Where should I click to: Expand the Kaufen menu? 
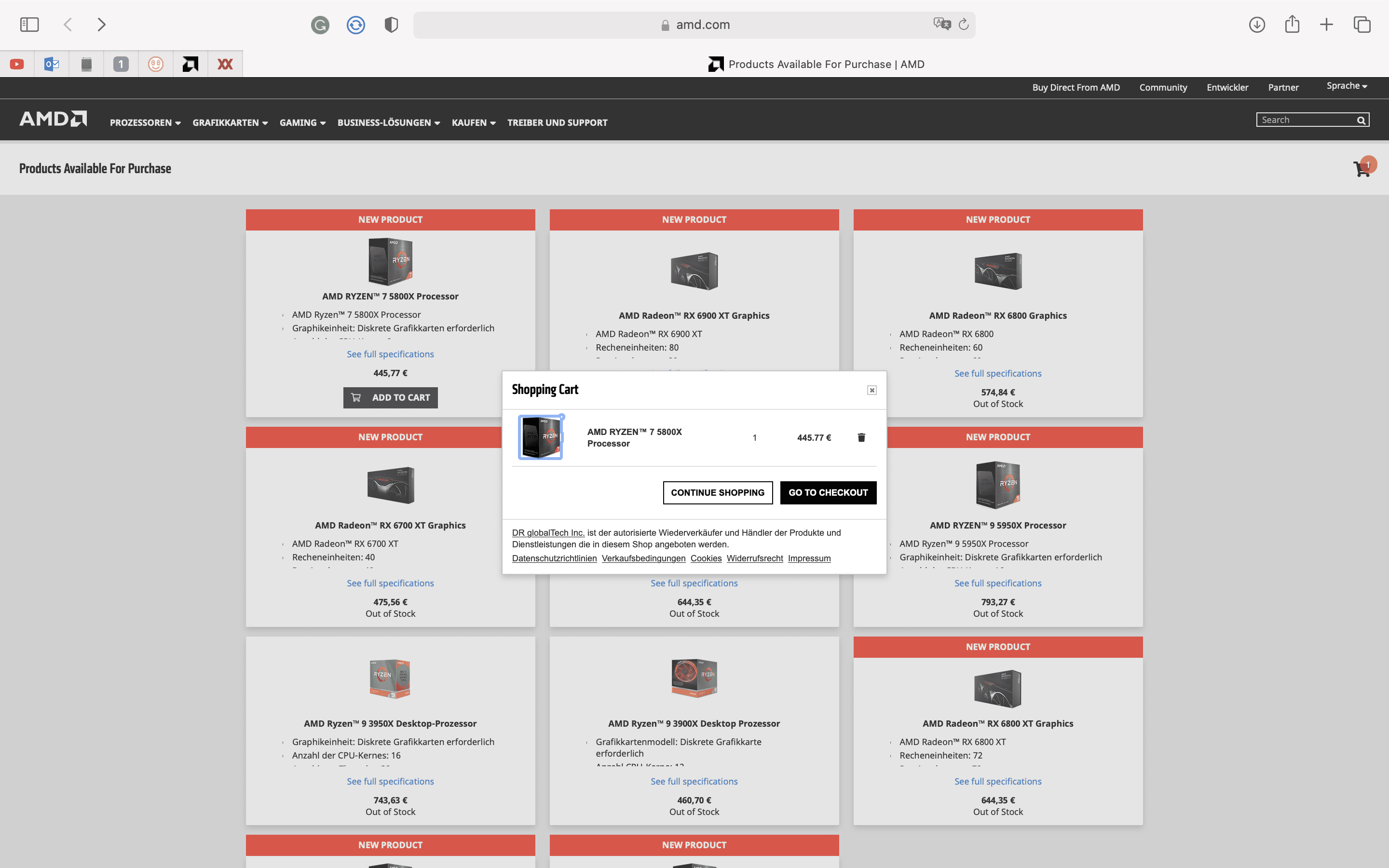[x=474, y=122]
